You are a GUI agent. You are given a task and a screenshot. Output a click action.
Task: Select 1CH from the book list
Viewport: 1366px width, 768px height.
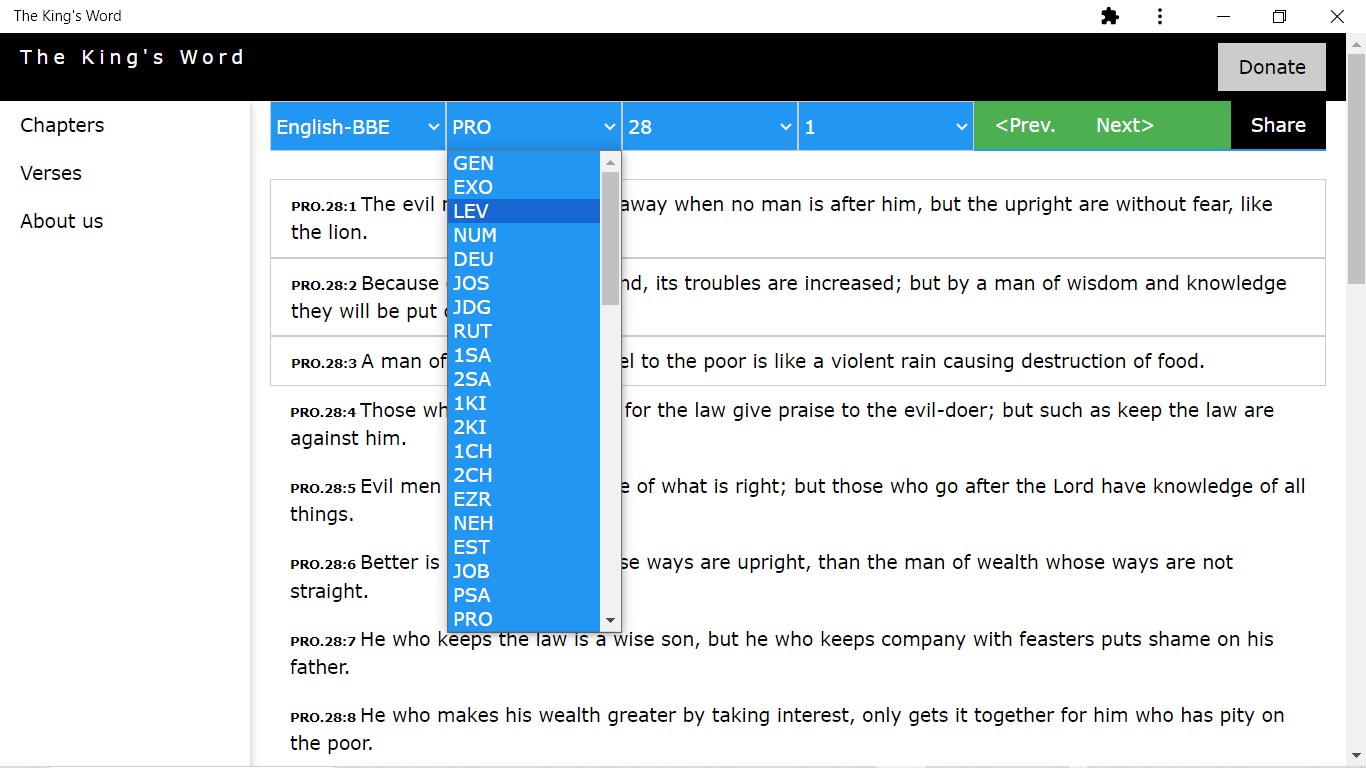pyautogui.click(x=524, y=451)
